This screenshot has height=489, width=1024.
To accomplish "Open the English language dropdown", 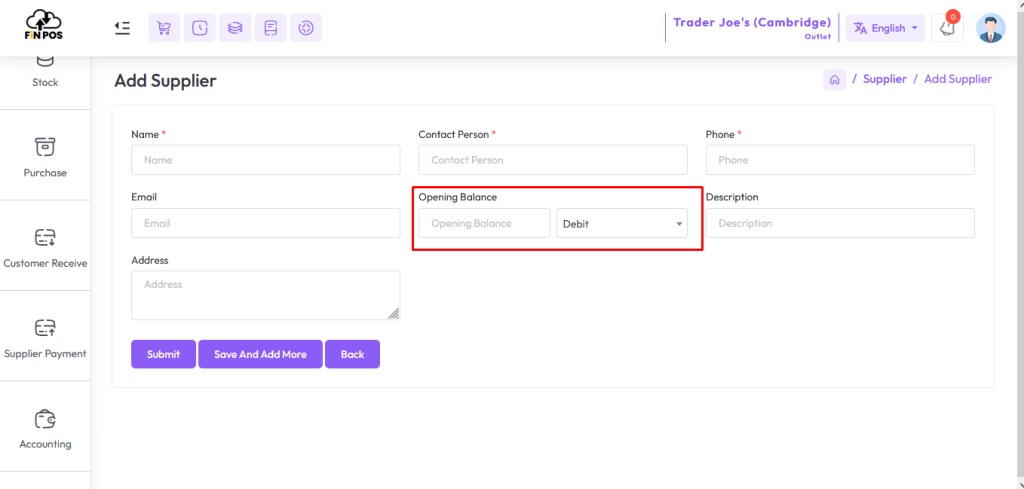I will pos(885,28).
